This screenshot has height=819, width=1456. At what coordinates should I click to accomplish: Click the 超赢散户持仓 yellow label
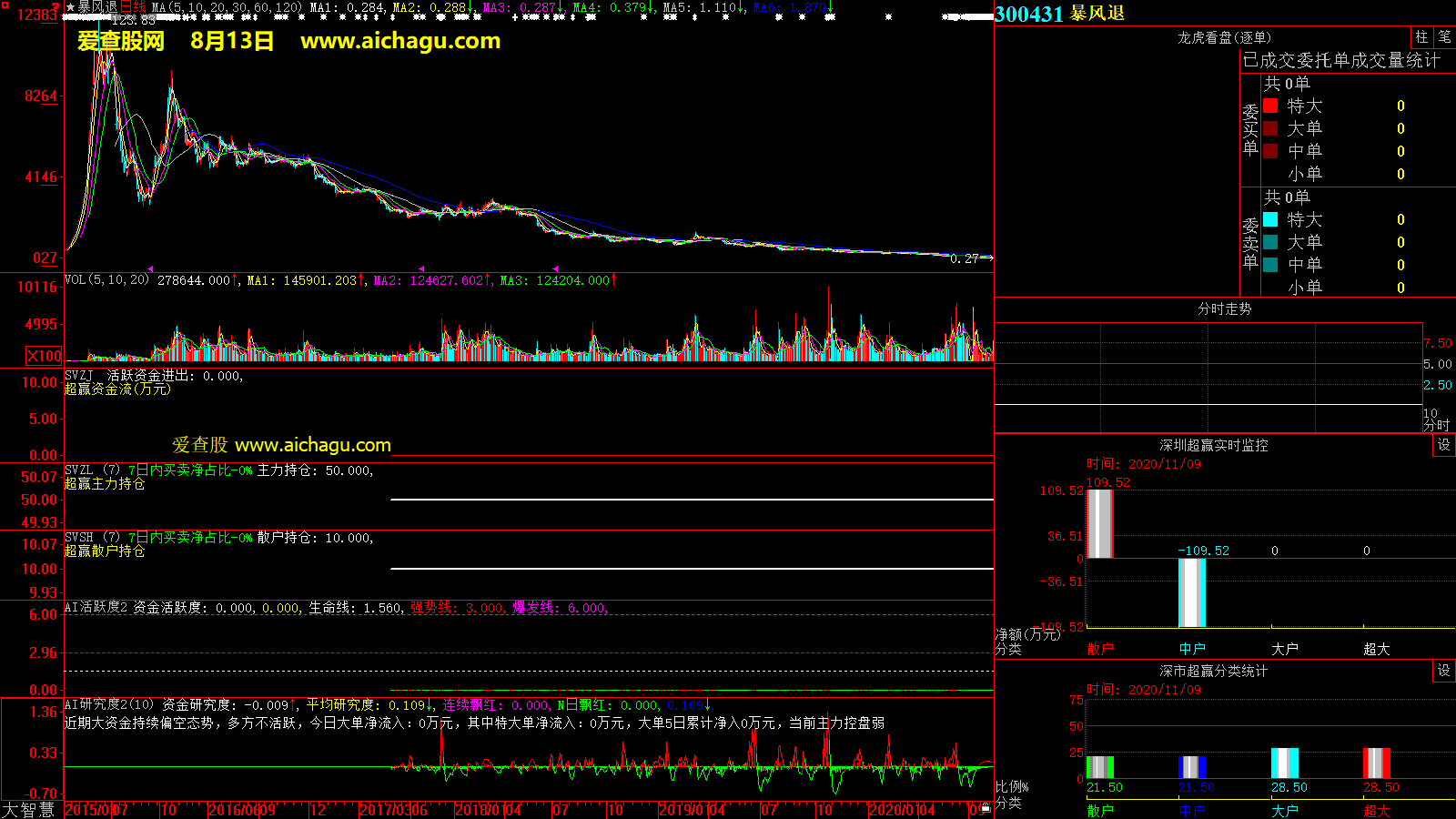pyautogui.click(x=105, y=551)
